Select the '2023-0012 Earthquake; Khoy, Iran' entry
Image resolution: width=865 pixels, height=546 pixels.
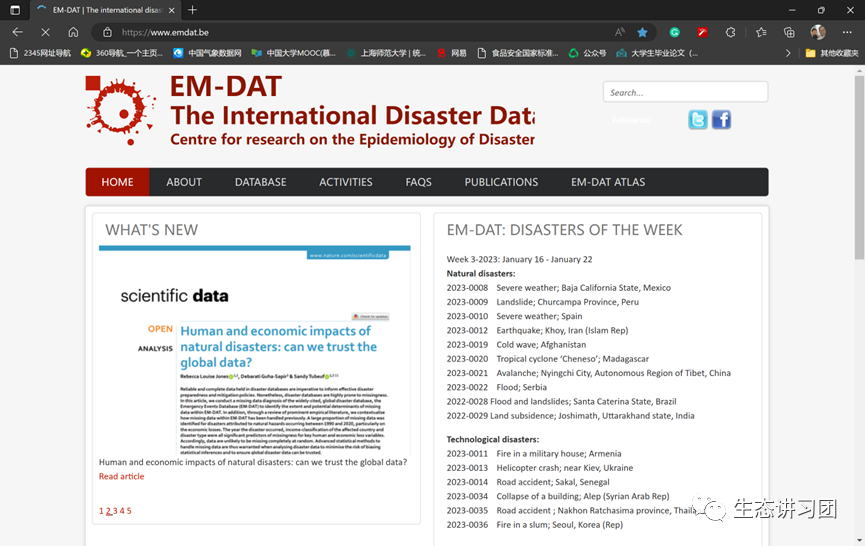537,330
